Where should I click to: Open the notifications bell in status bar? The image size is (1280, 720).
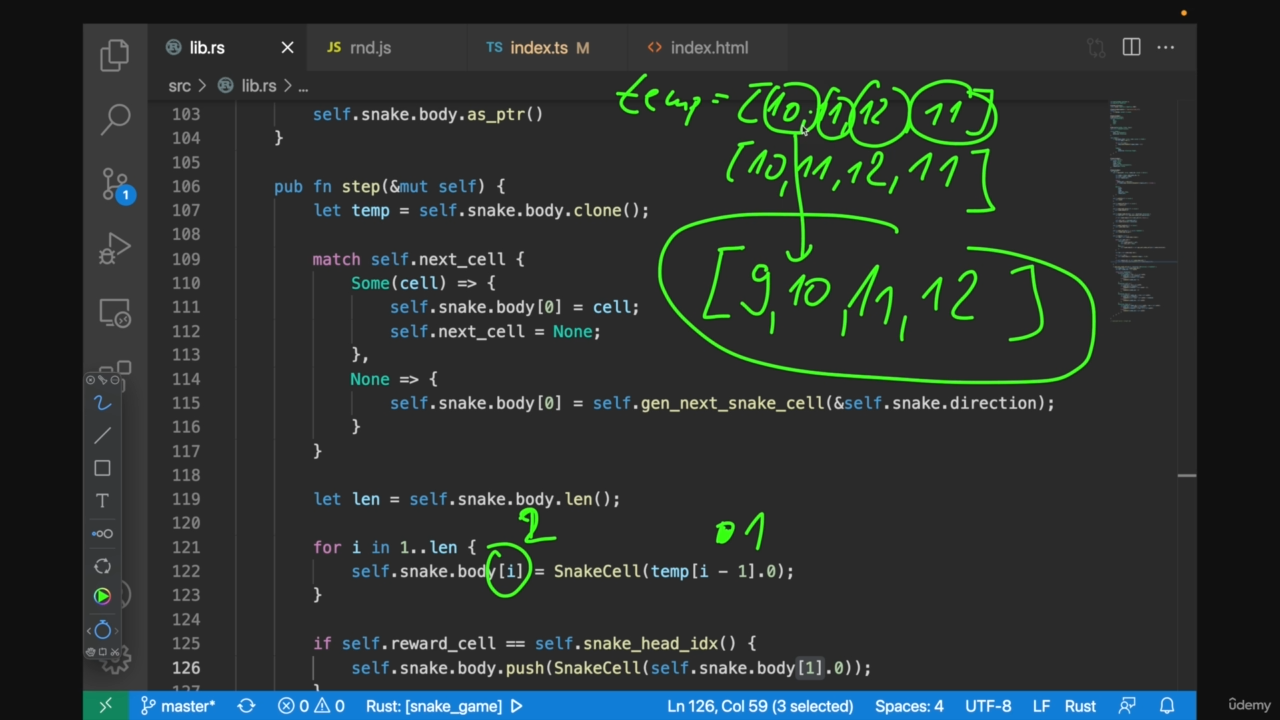coord(1166,706)
